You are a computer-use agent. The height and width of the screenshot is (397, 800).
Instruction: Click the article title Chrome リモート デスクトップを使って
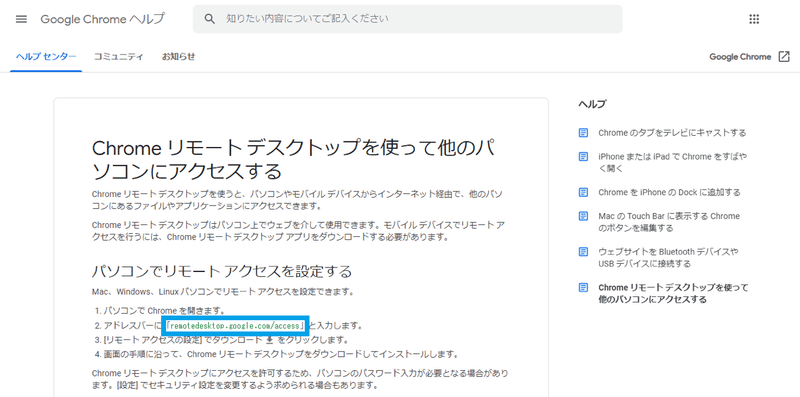pos(293,159)
